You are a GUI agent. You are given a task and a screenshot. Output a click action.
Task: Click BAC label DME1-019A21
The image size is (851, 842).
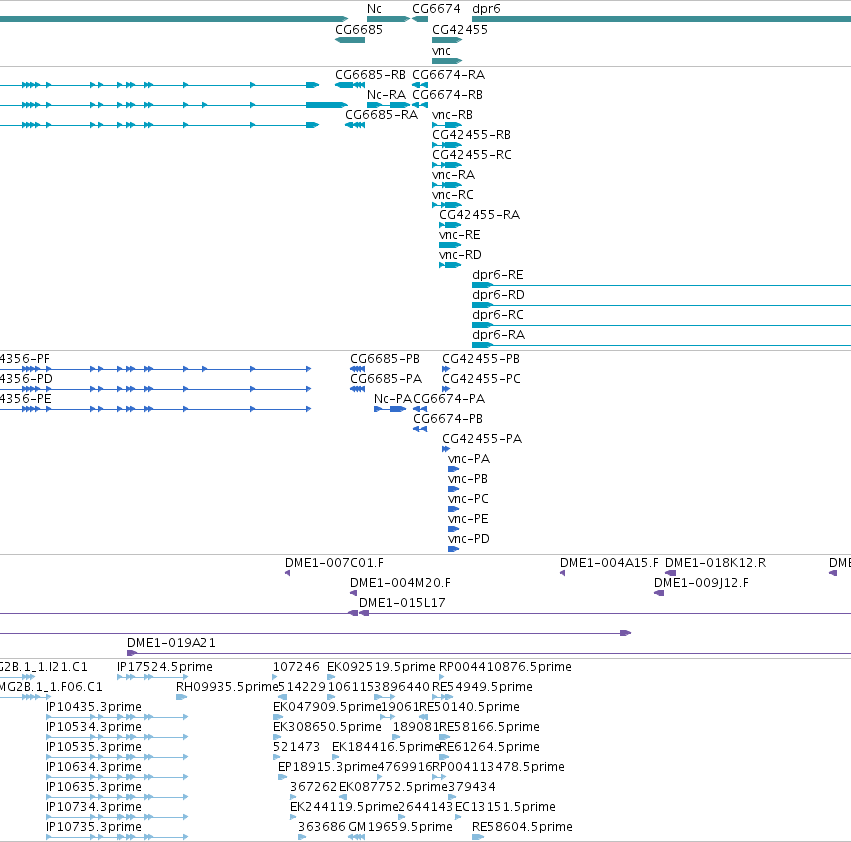coord(171,643)
